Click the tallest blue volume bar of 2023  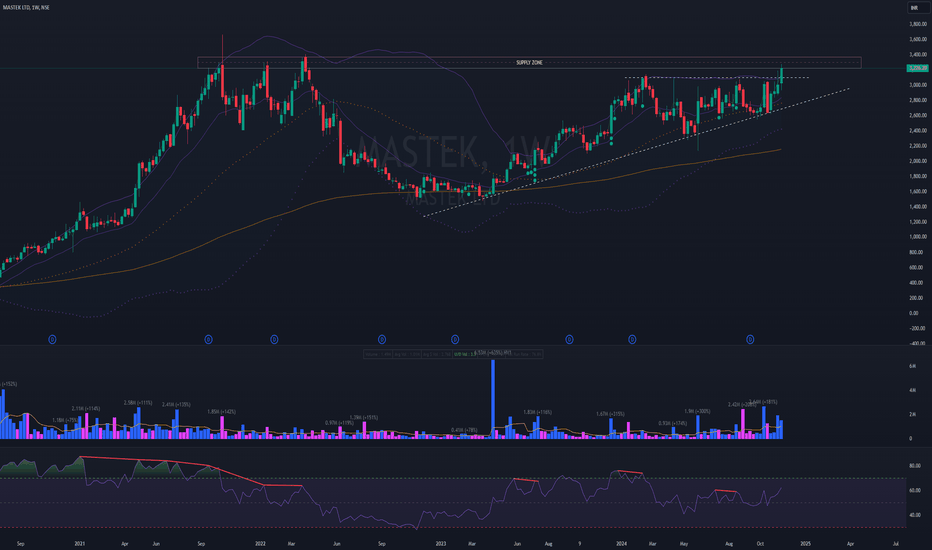tap(493, 399)
